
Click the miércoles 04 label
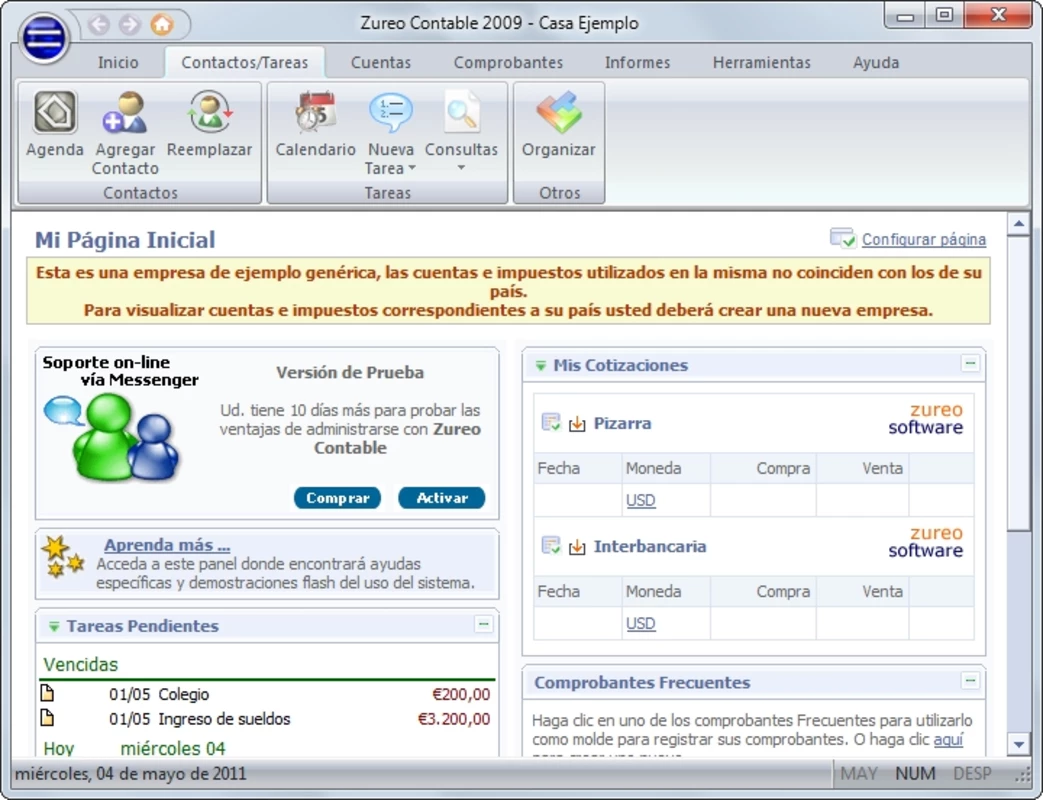[173, 748]
